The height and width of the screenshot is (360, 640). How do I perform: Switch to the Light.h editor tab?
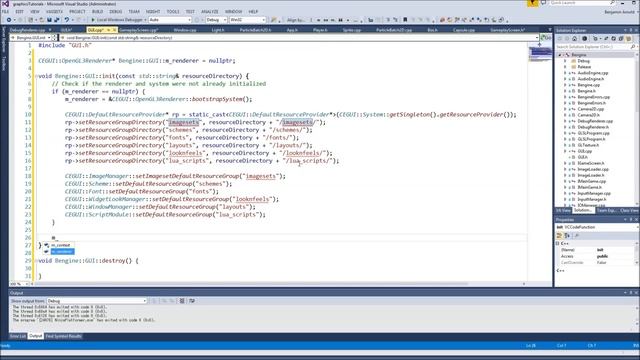tap(218, 30)
